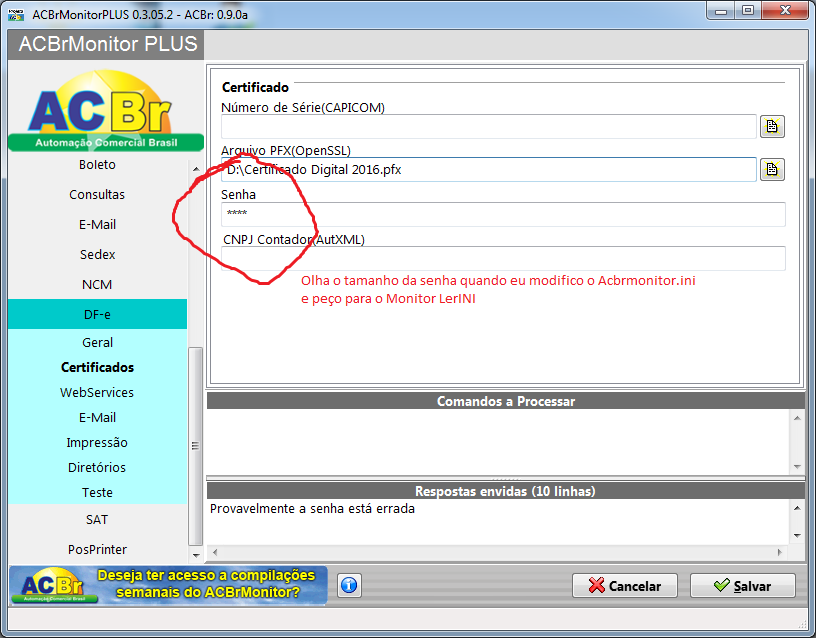The height and width of the screenshot is (638, 816).
Task: Close the ACBrMonitorPLUS window
Action: click(785, 11)
